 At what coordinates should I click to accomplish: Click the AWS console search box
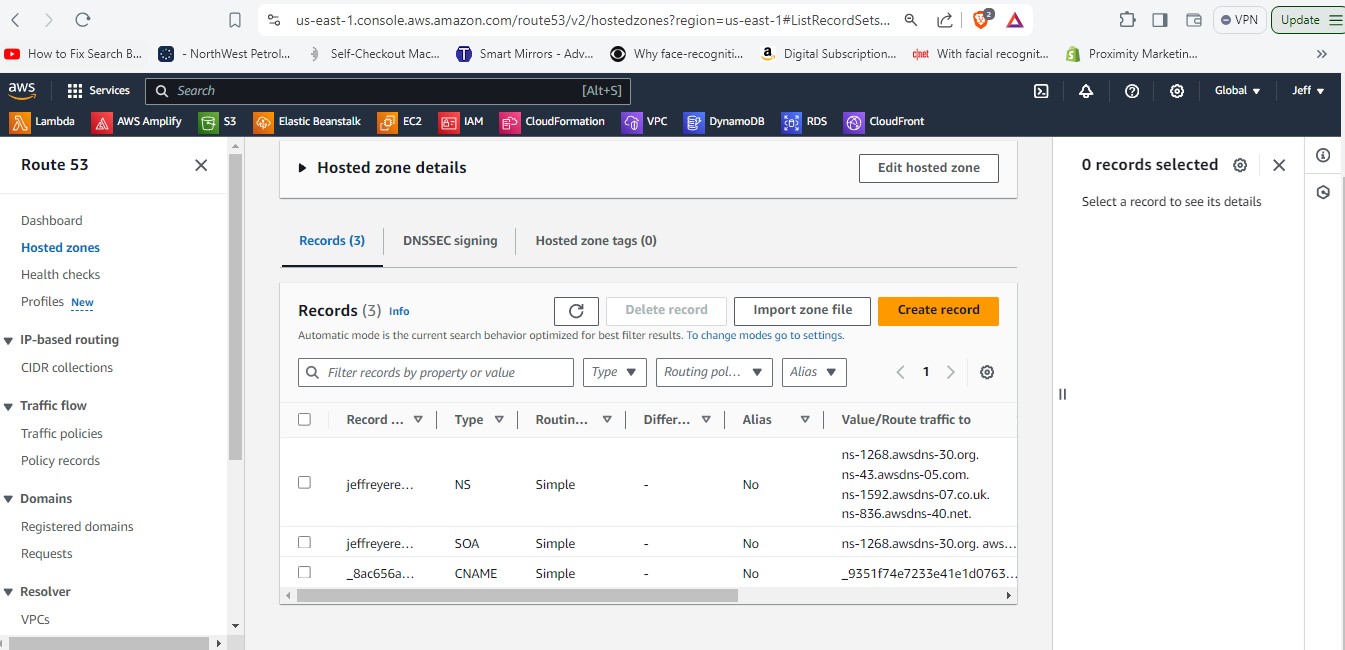tap(388, 91)
